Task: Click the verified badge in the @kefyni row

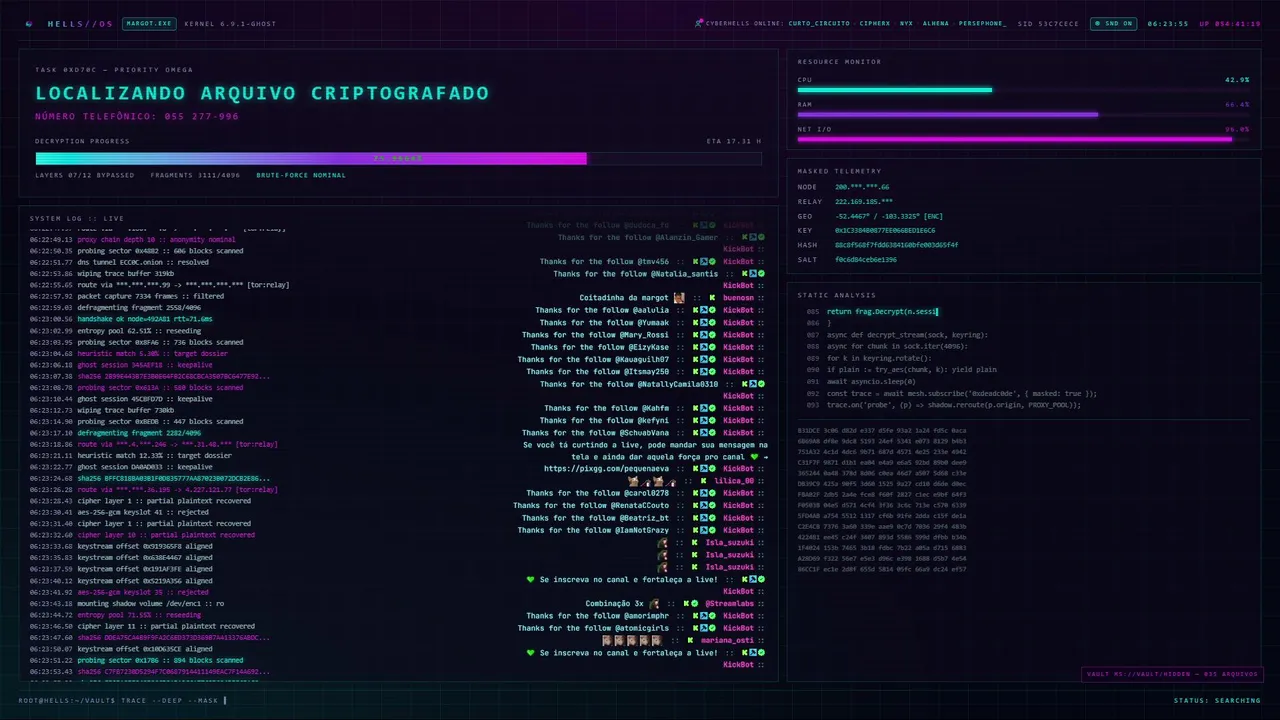Action: tap(712, 421)
